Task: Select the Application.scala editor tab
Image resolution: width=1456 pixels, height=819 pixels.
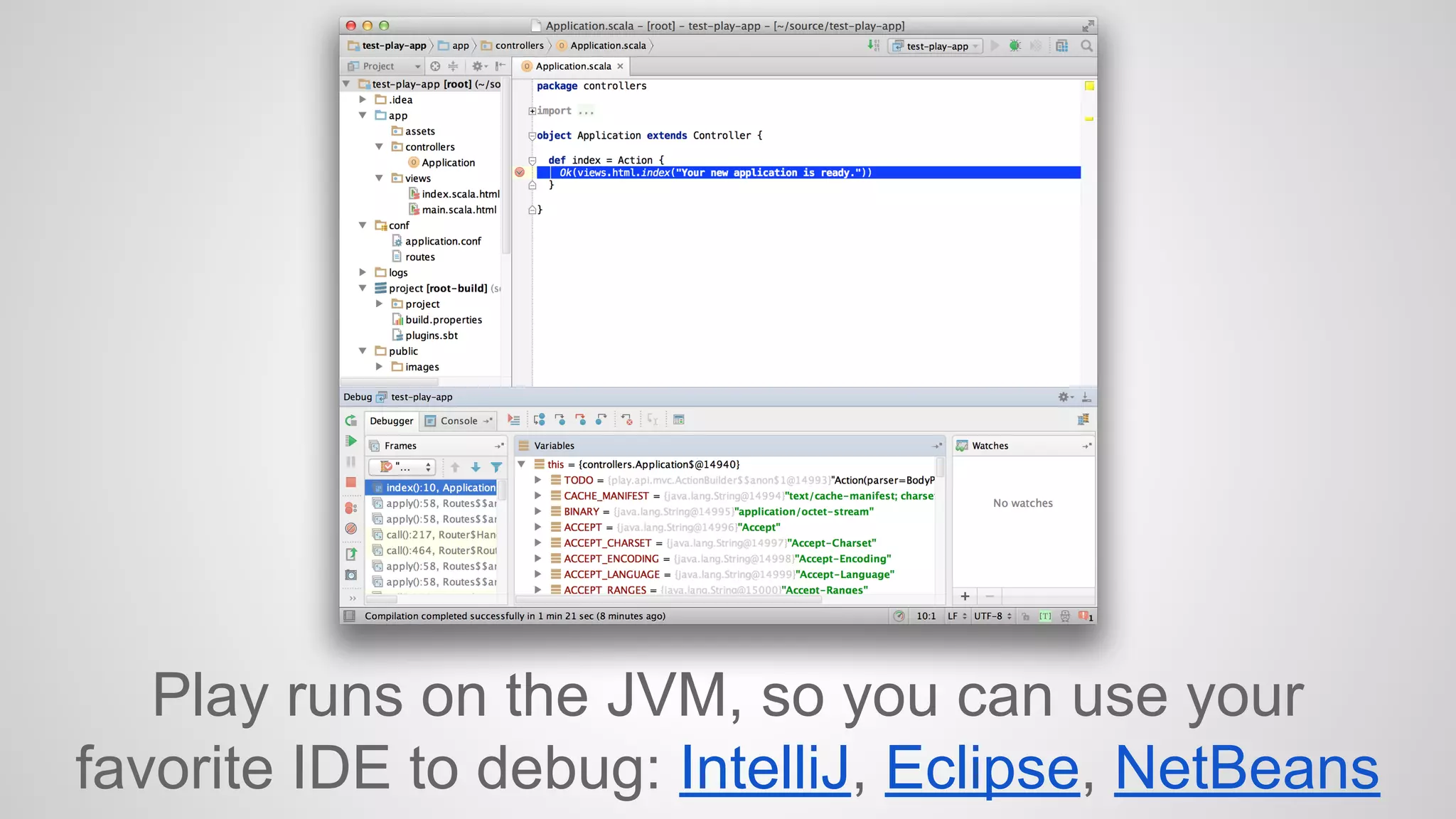Action: click(572, 66)
